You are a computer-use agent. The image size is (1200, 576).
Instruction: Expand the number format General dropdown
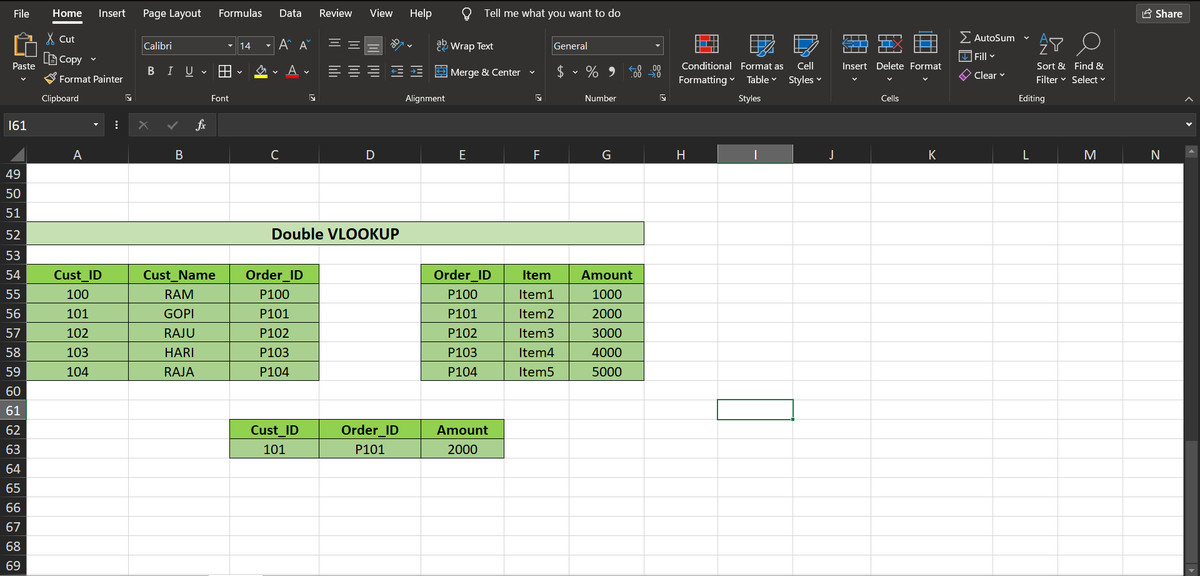coord(659,46)
